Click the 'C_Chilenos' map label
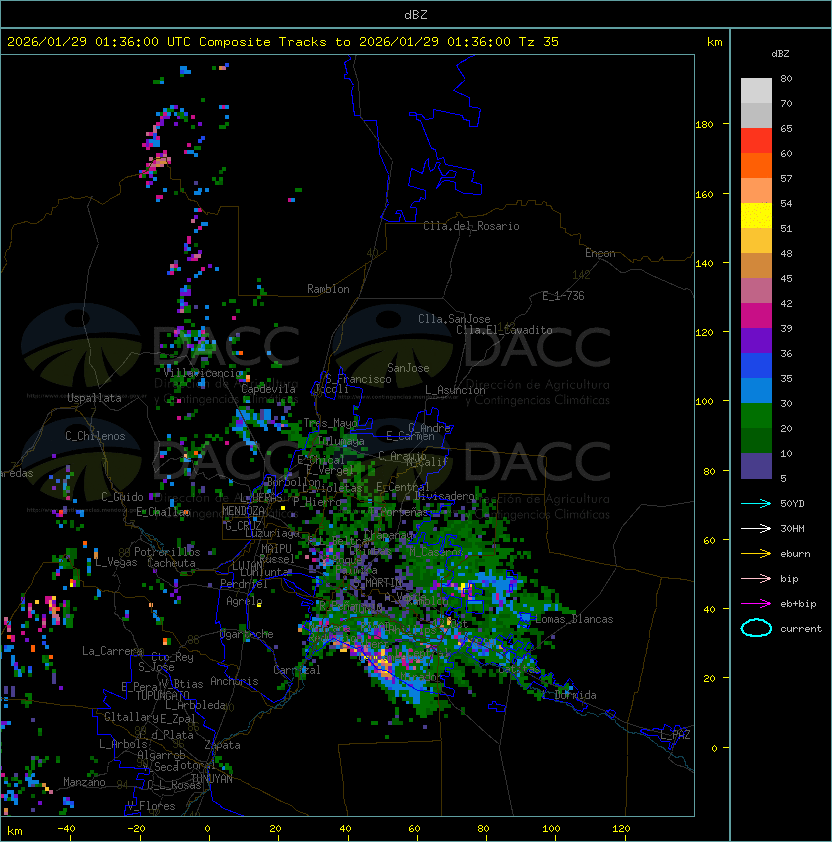Screen dimensions: 832x842 click(95, 436)
